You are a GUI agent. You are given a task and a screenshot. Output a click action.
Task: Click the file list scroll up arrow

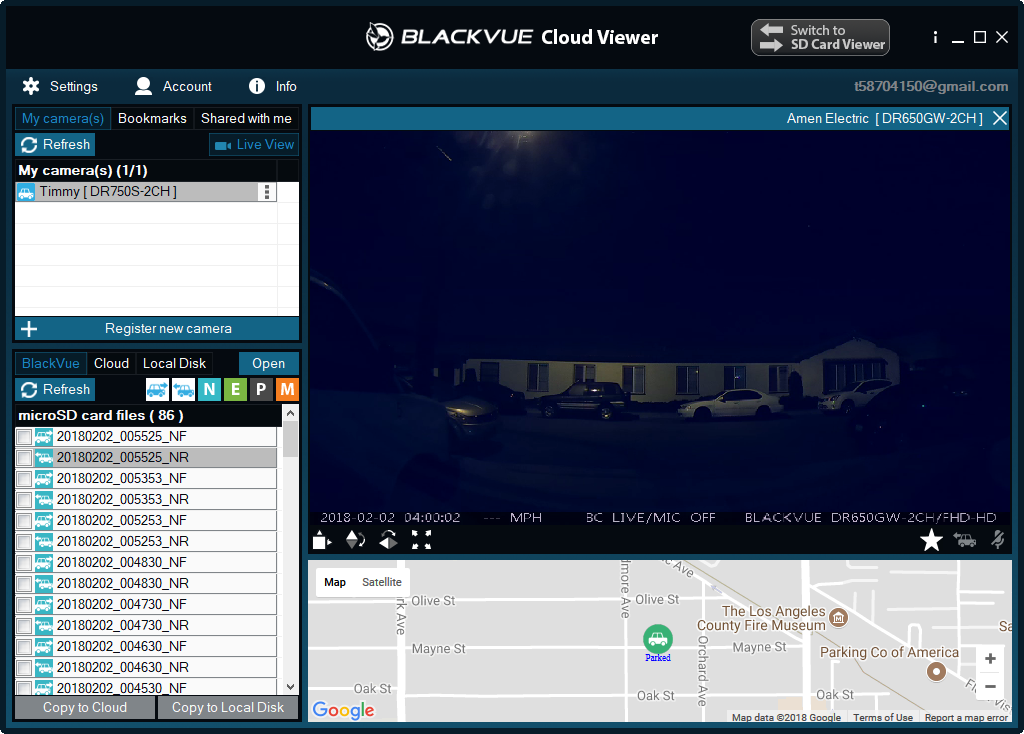coord(291,413)
